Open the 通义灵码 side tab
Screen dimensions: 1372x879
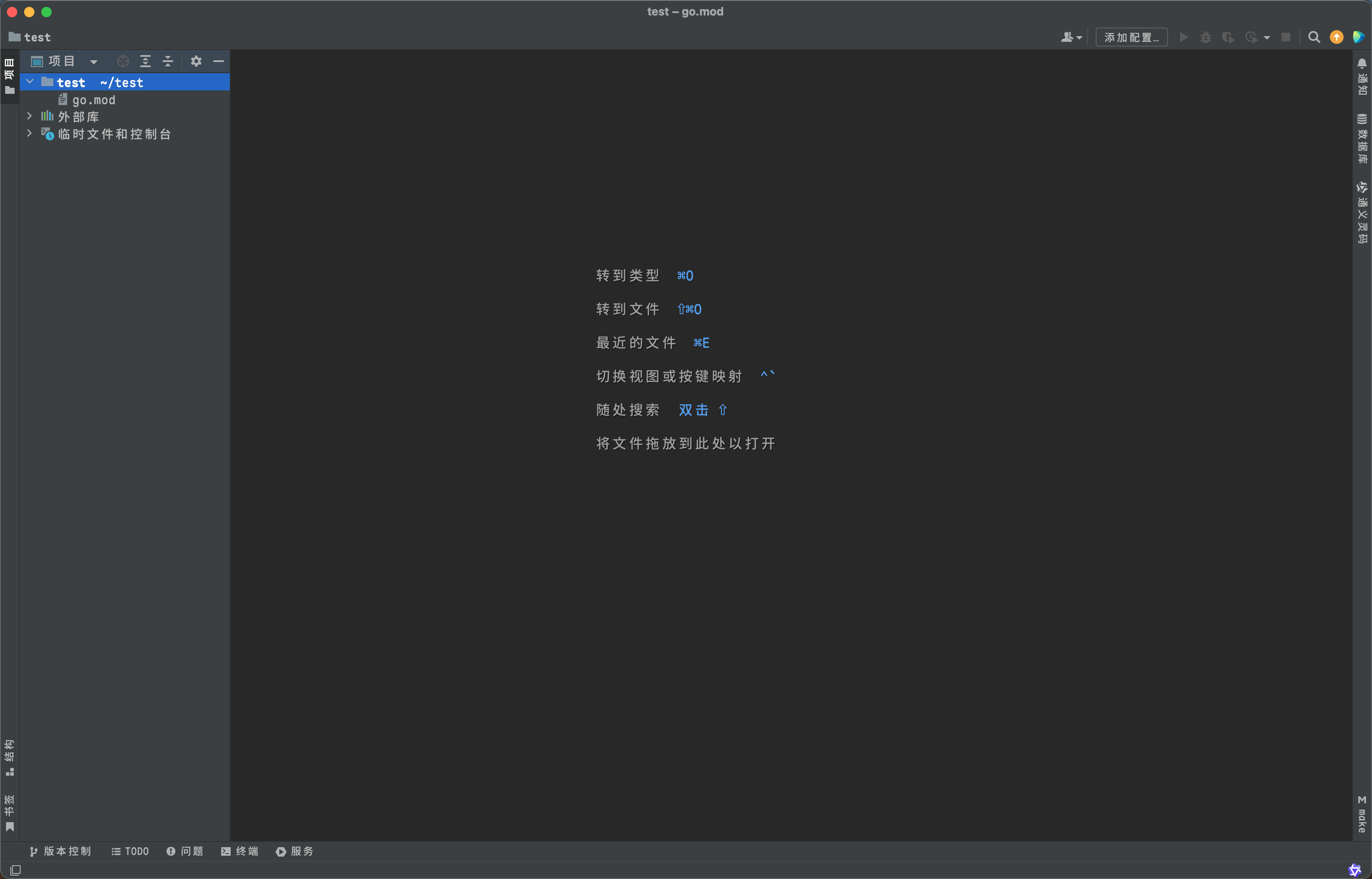1362,212
